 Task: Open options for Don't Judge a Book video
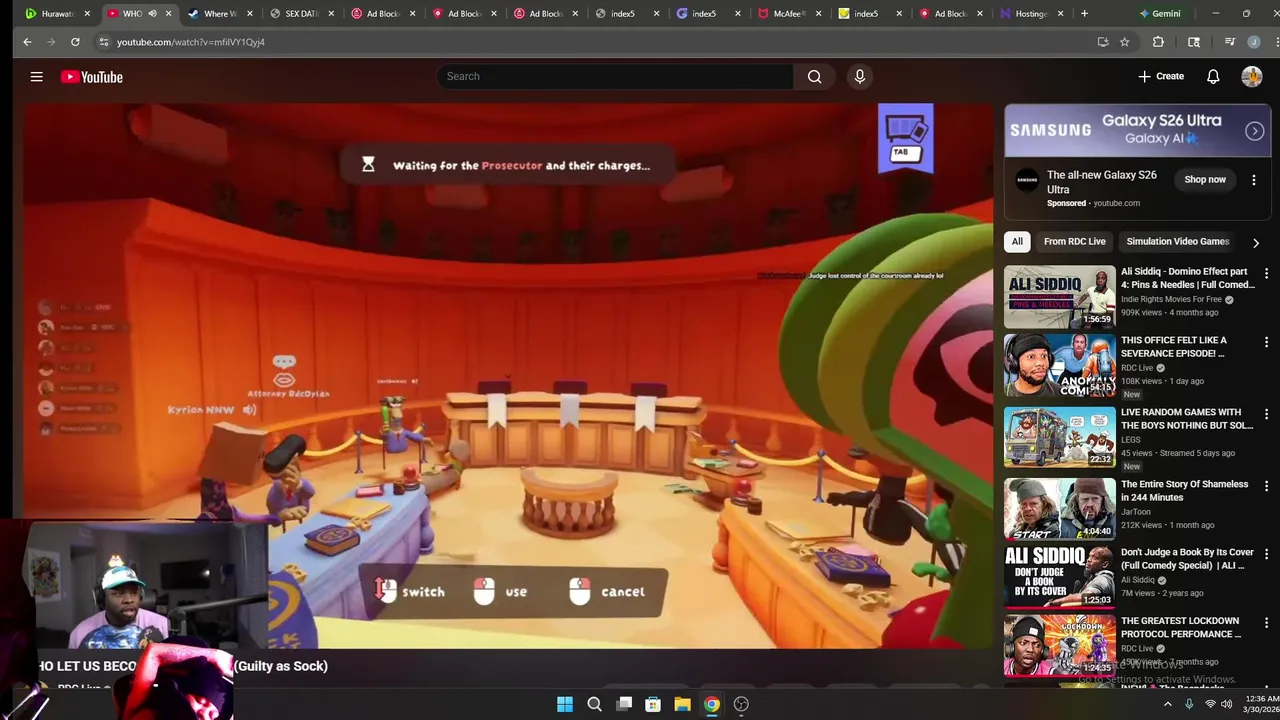click(1266, 554)
